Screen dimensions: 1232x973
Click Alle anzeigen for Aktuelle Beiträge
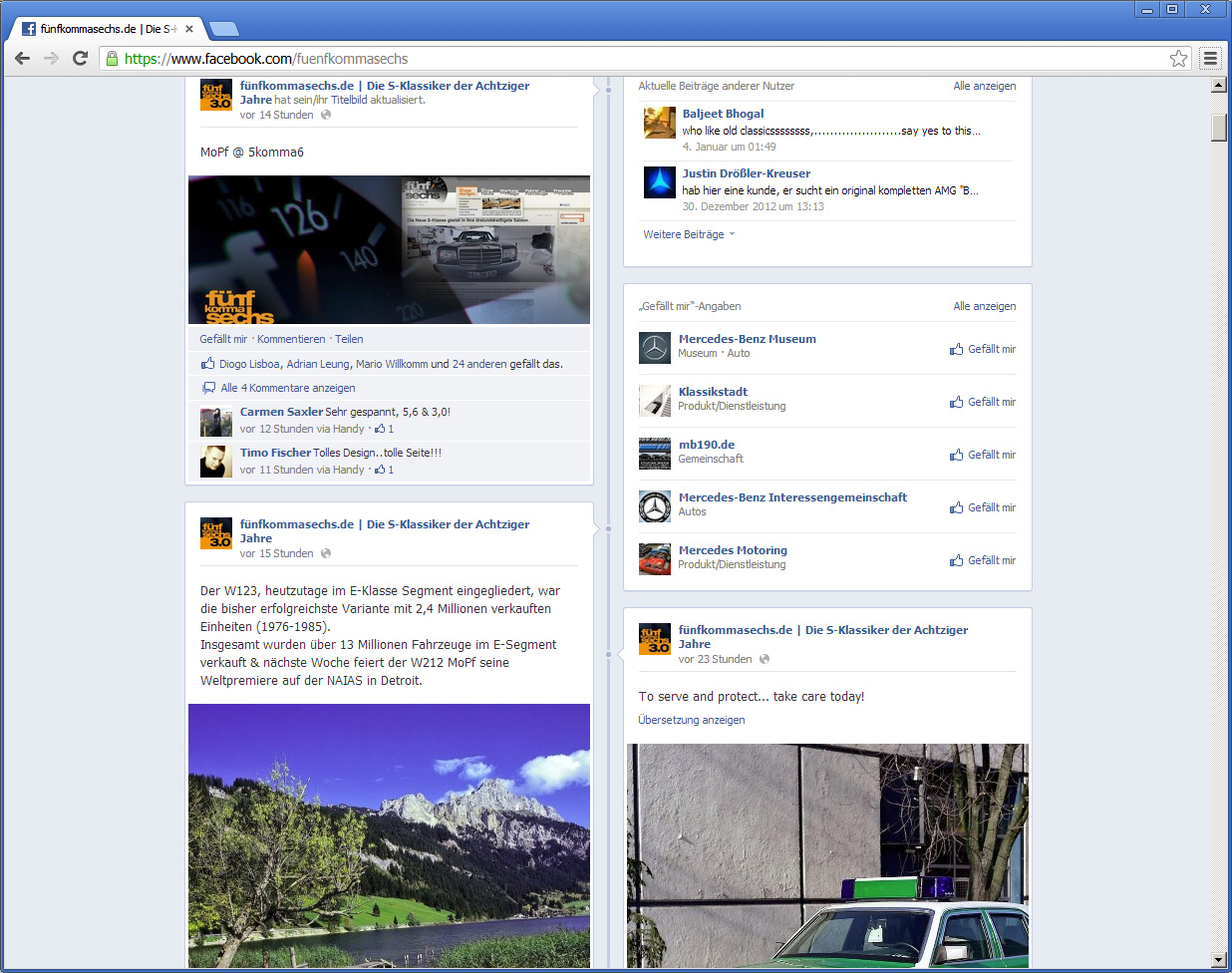[985, 86]
